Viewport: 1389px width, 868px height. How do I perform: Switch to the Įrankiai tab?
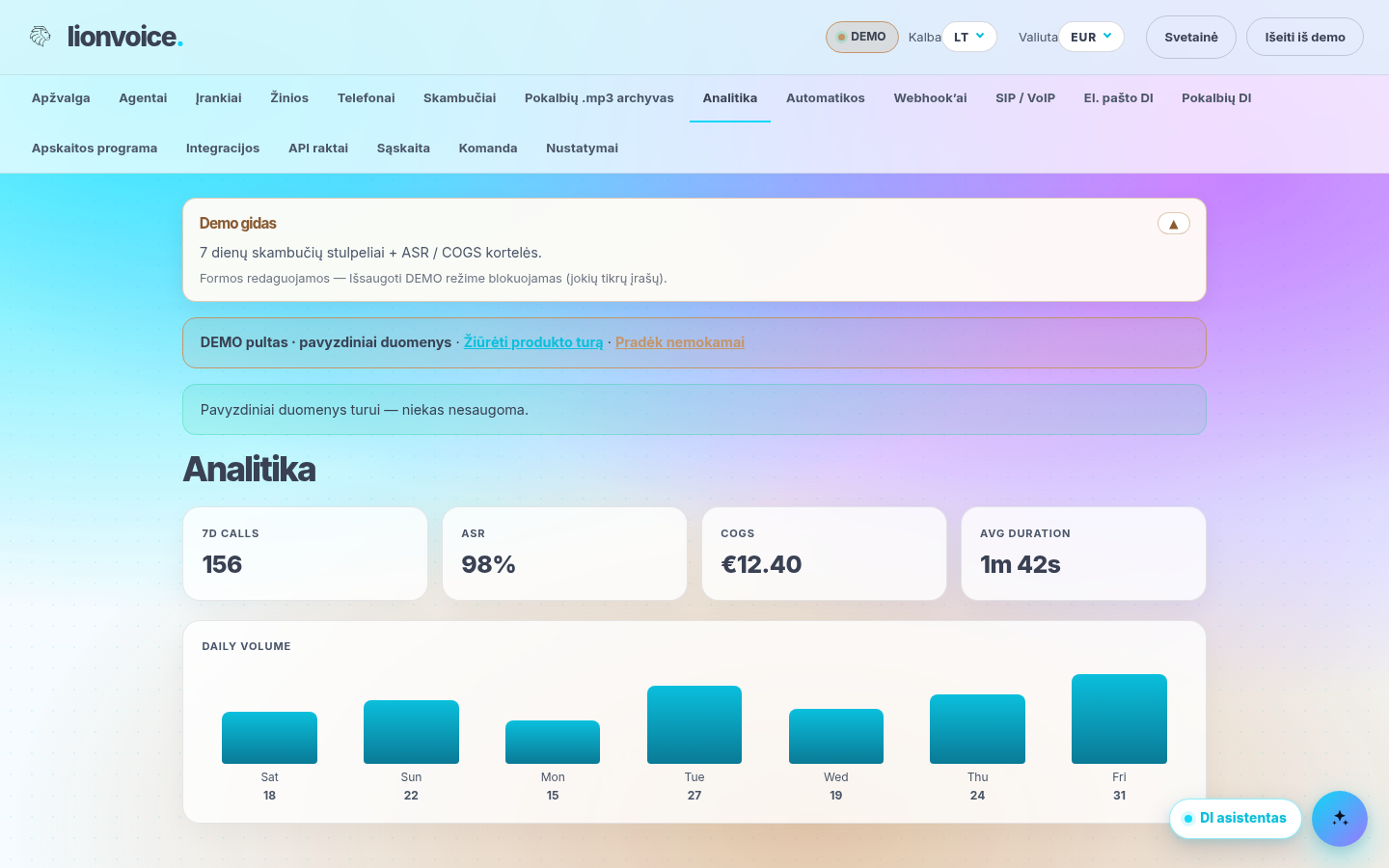tap(219, 97)
